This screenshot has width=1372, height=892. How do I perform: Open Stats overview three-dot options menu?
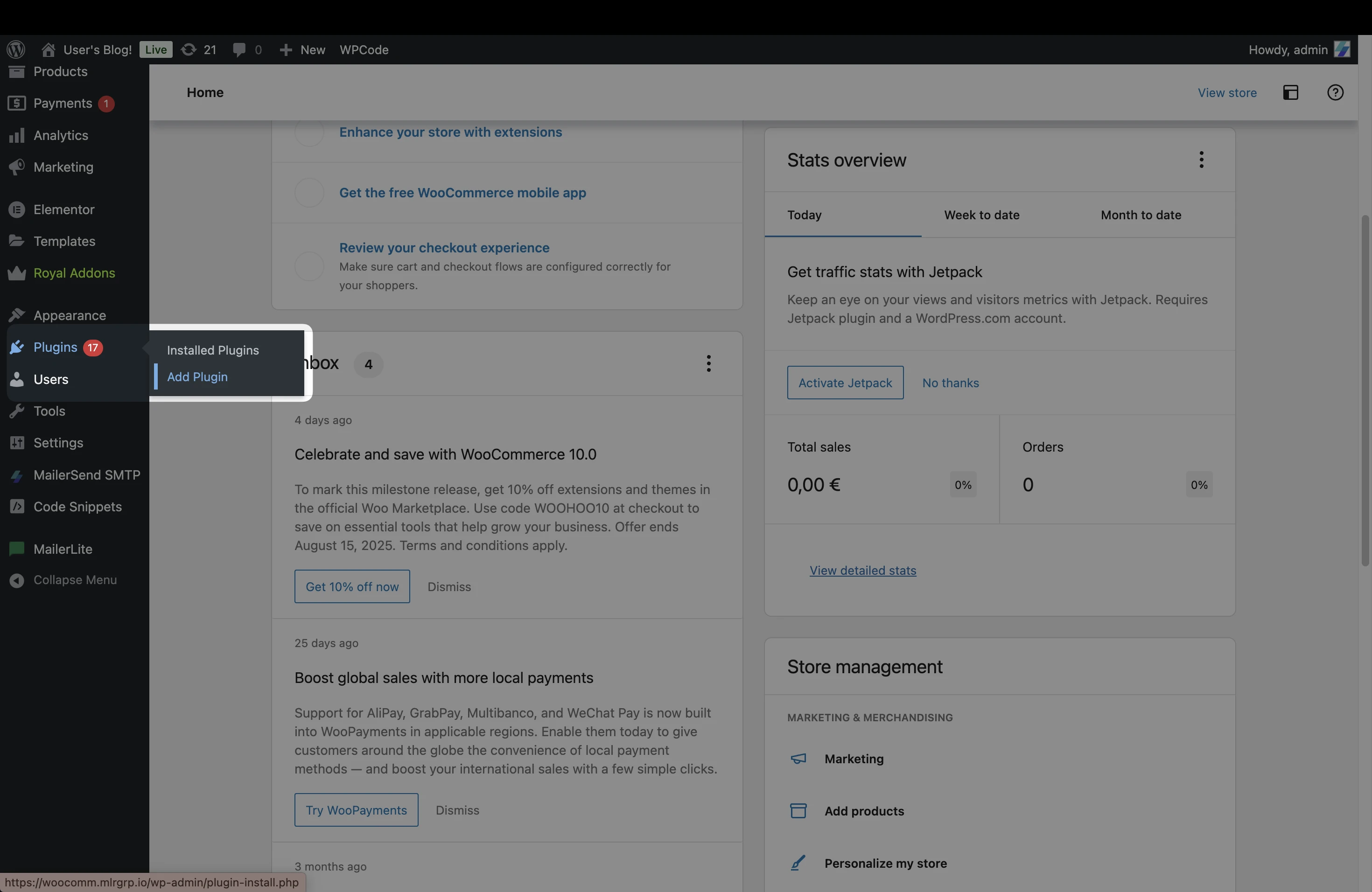click(x=1201, y=160)
